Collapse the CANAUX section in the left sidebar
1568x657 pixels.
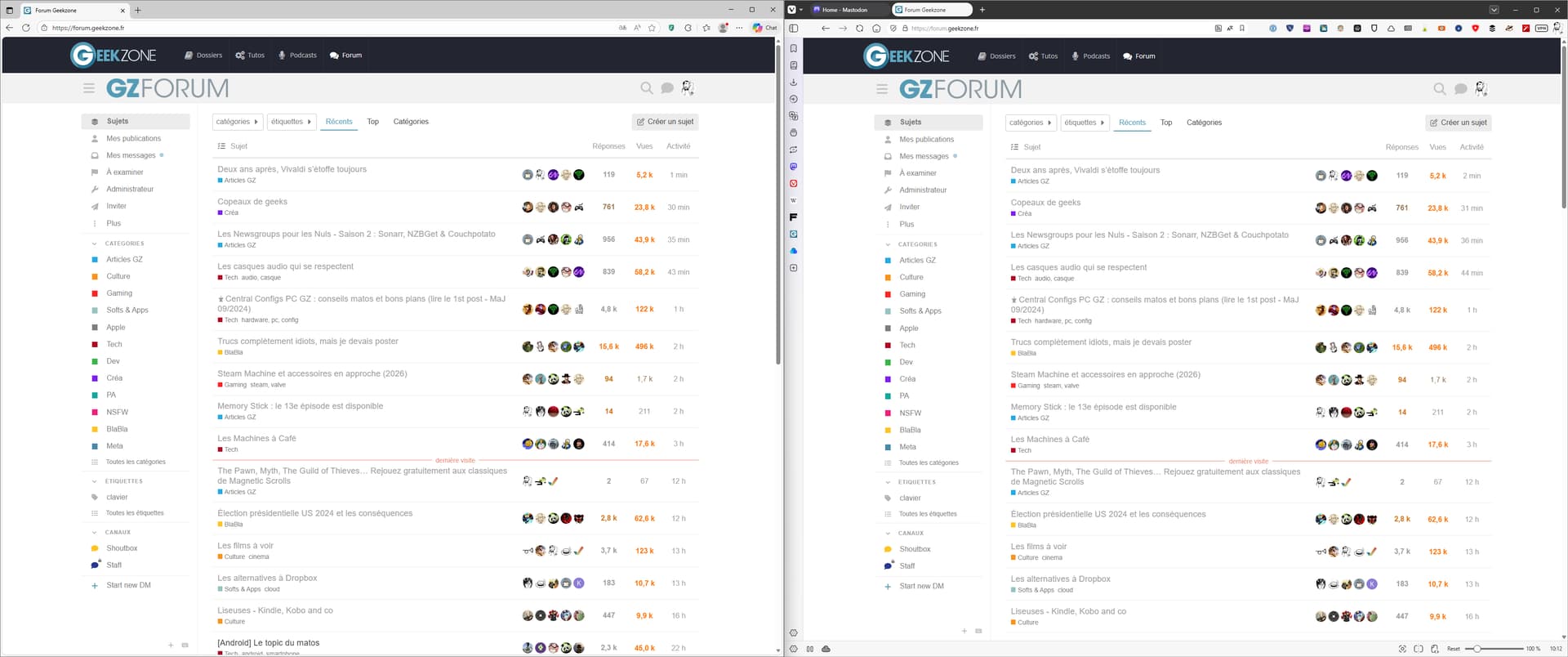pos(94,532)
